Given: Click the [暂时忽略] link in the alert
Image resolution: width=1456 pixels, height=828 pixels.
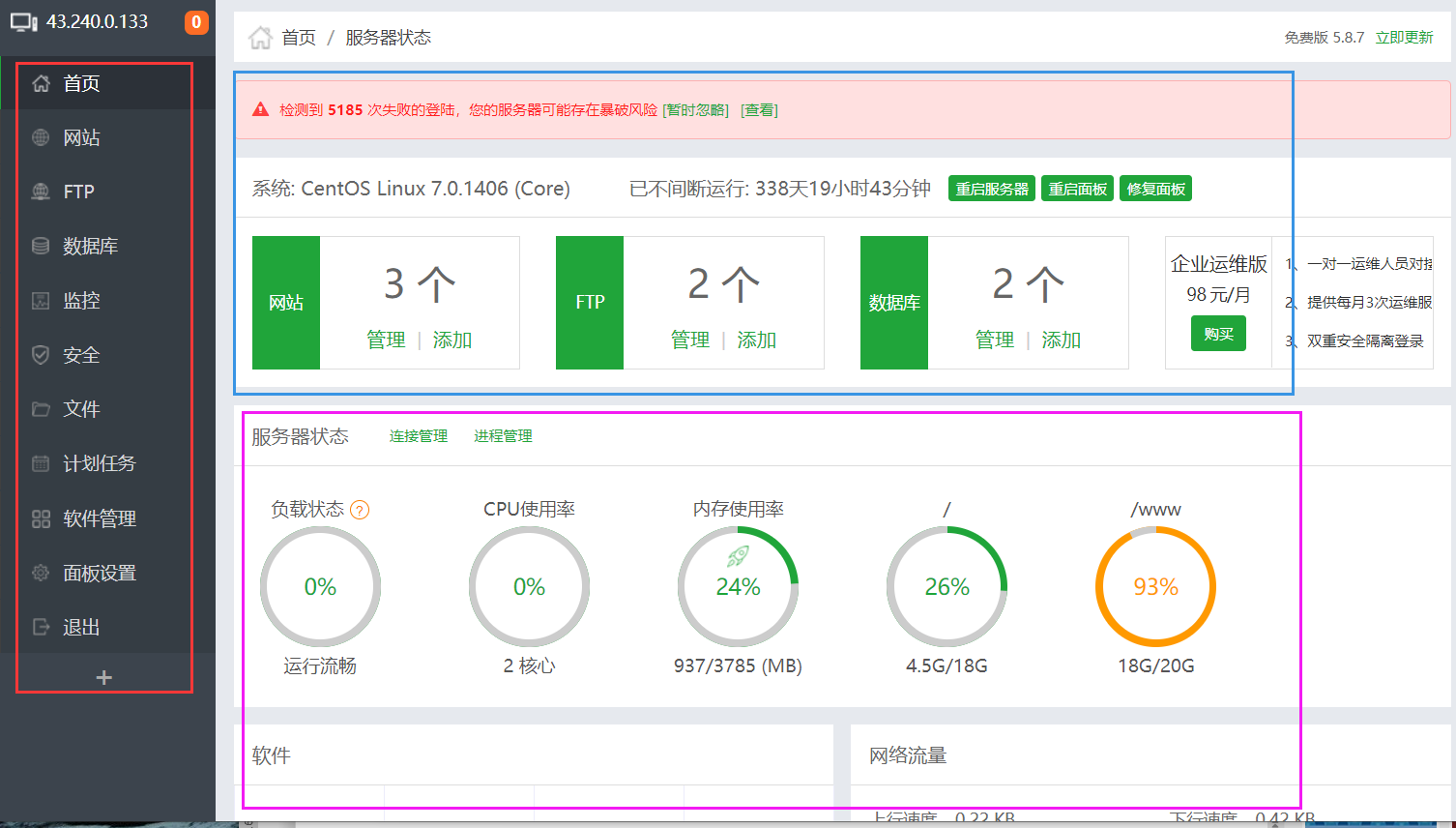Looking at the screenshot, I should [696, 110].
